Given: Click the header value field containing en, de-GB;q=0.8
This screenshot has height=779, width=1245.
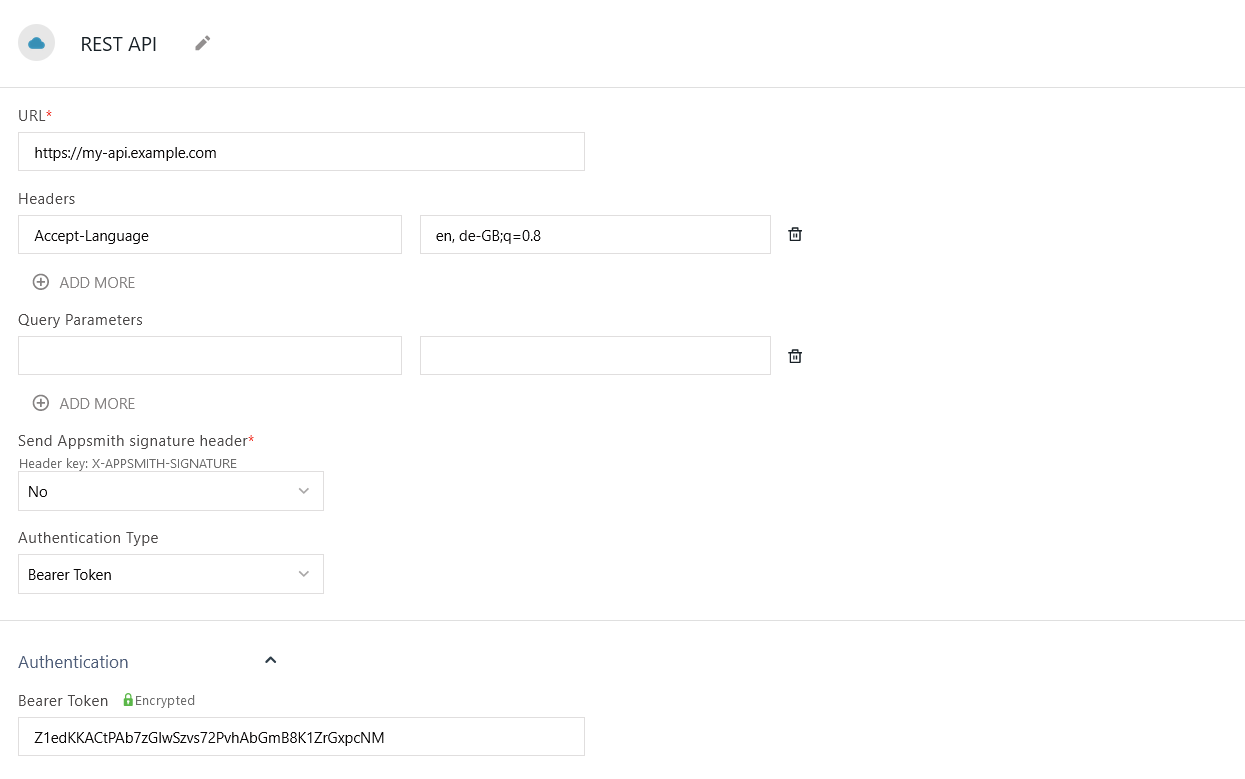Looking at the screenshot, I should coord(595,234).
